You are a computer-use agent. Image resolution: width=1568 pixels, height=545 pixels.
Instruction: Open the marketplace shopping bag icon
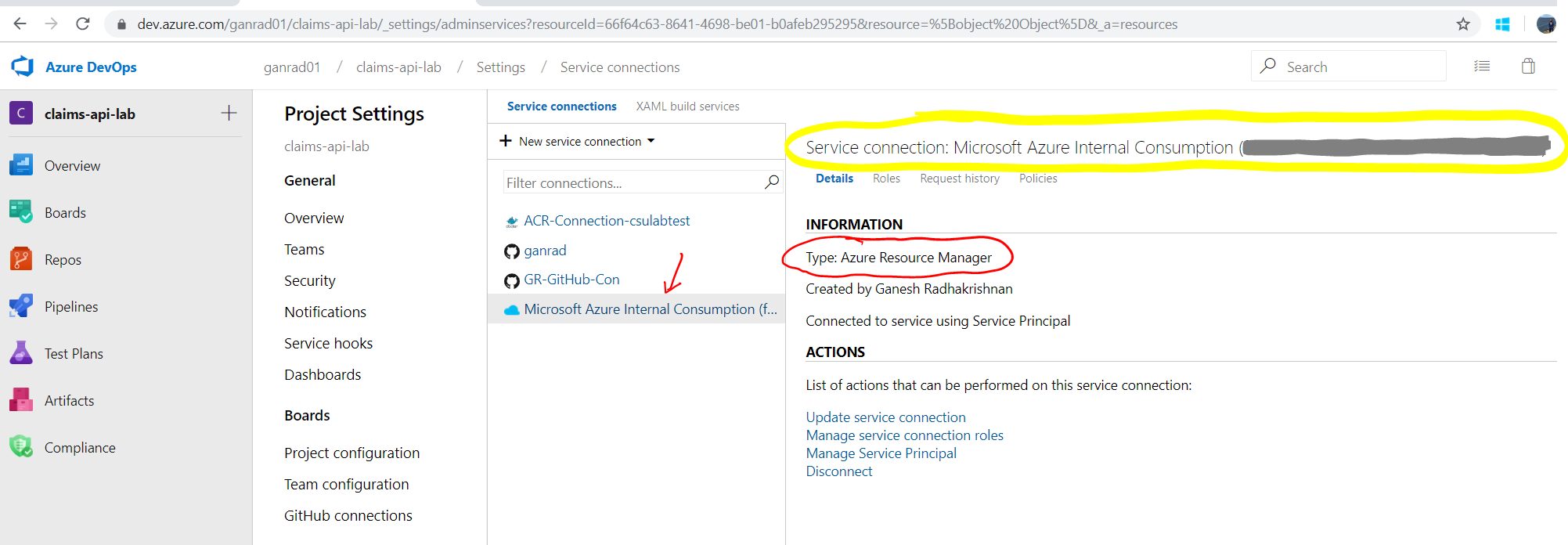point(1528,67)
